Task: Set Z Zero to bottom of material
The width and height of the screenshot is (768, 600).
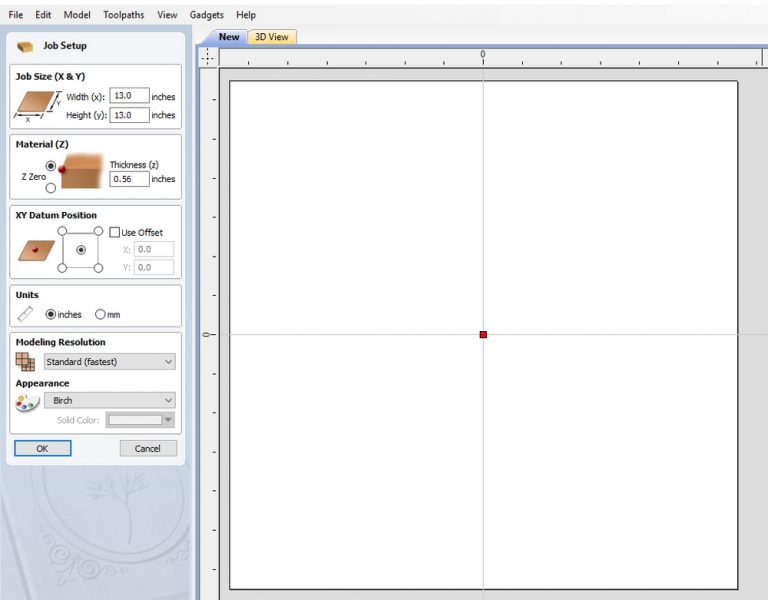Action: [51, 187]
